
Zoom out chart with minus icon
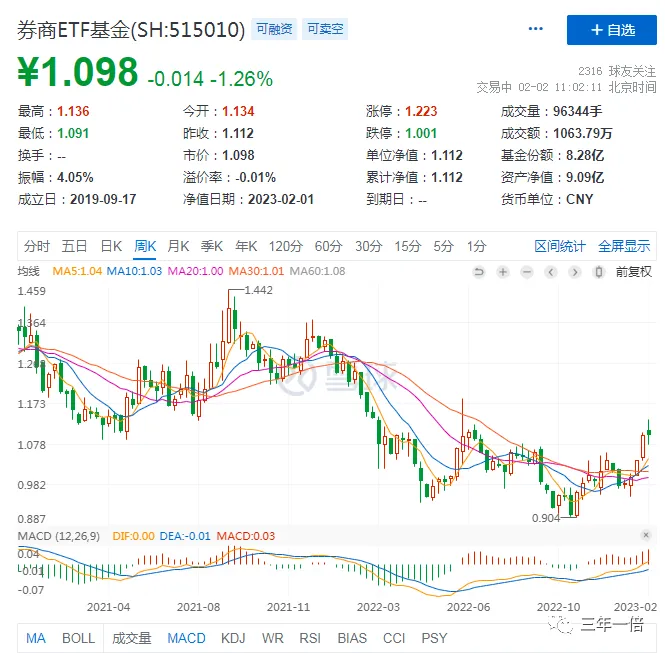tap(527, 272)
